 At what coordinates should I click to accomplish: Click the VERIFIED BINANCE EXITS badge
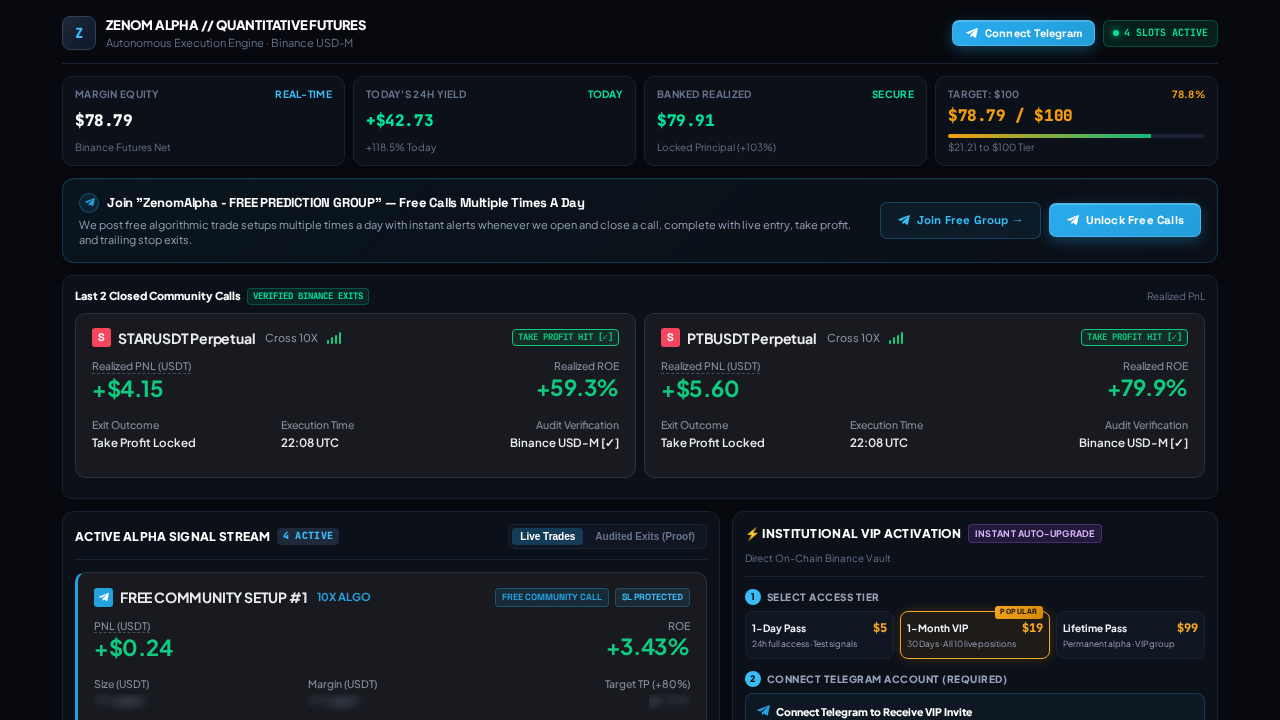308,296
